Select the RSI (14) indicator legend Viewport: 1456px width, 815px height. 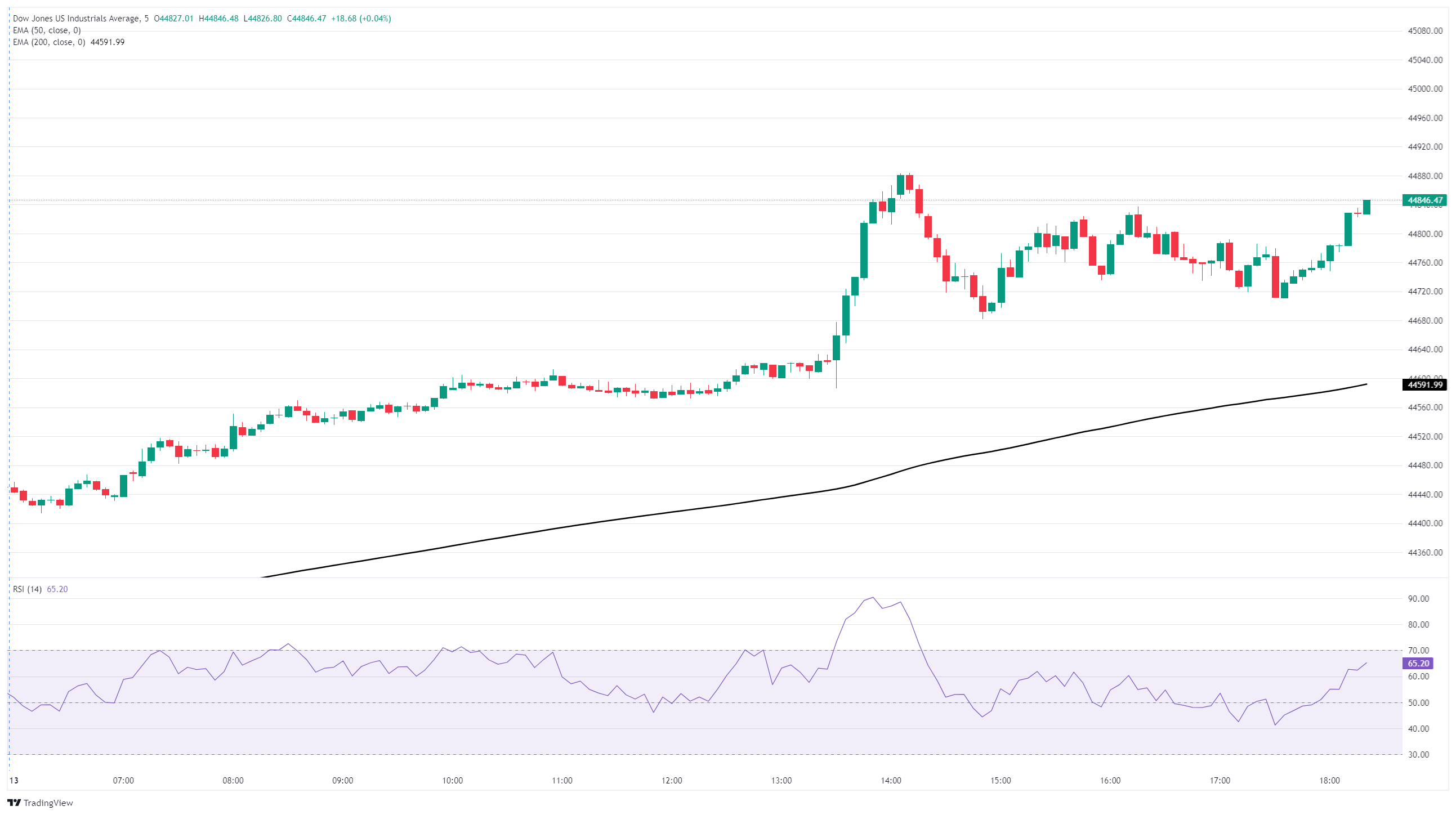pyautogui.click(x=27, y=589)
